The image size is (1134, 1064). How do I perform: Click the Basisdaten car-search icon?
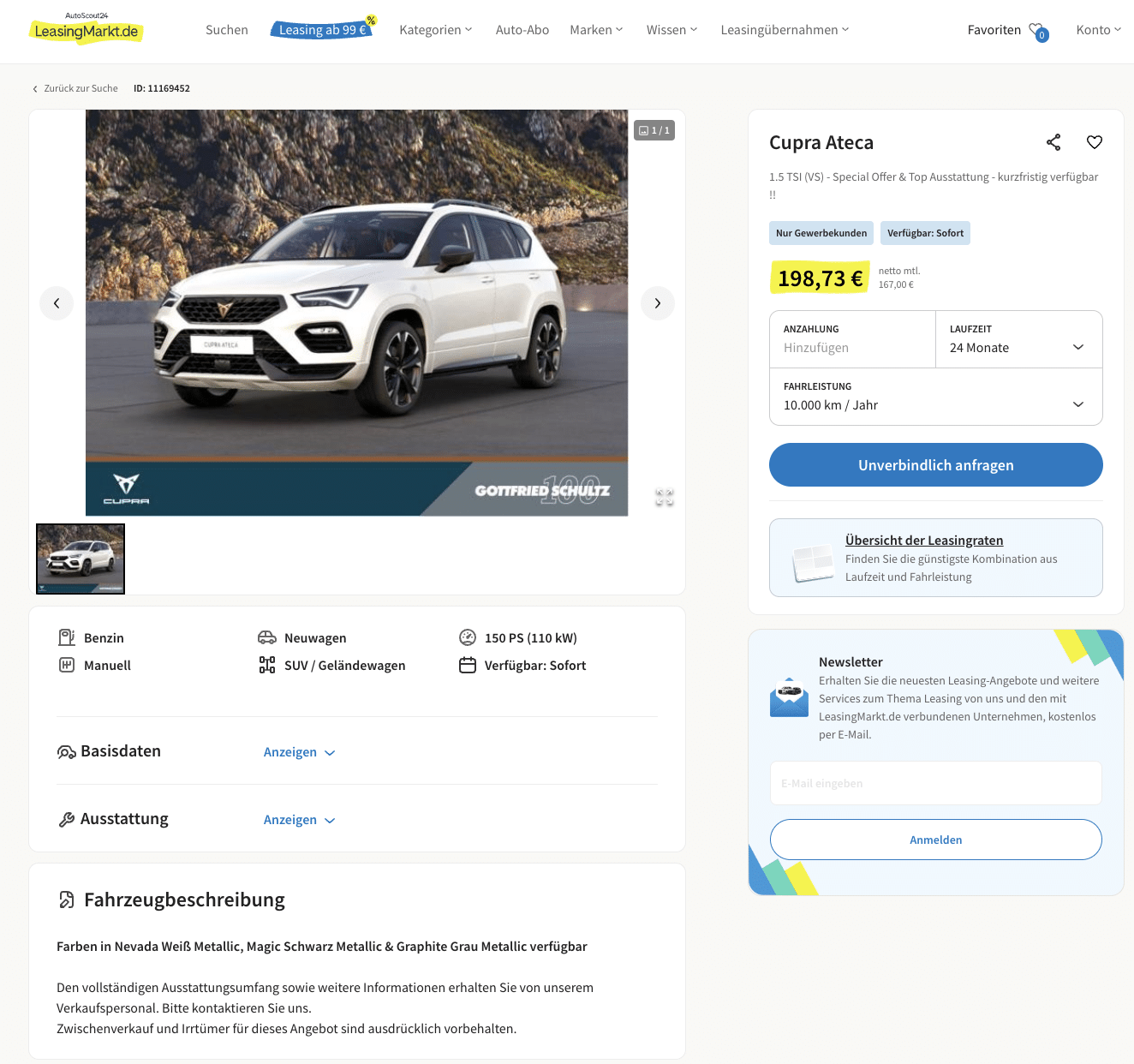67,751
